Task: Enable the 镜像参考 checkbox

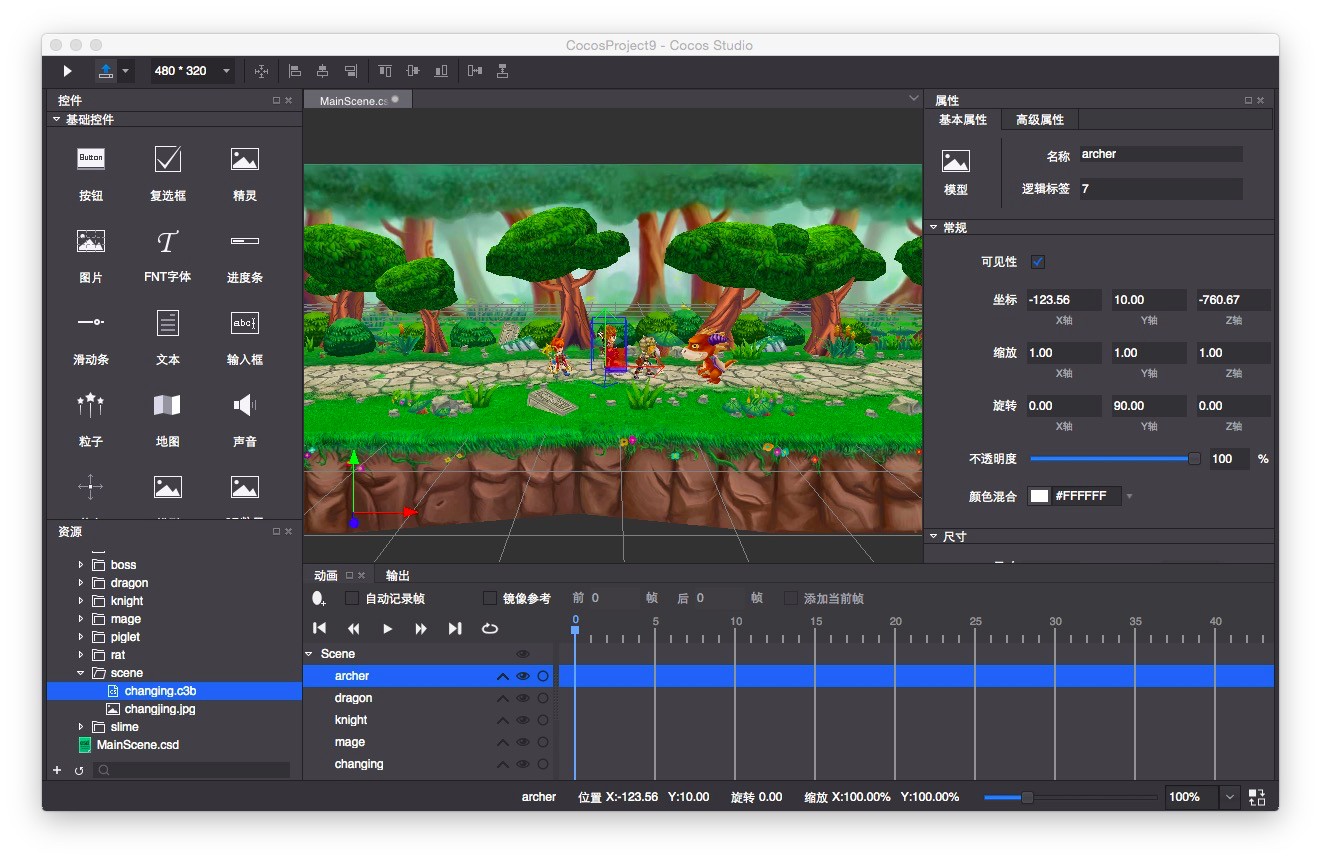Action: coord(490,598)
